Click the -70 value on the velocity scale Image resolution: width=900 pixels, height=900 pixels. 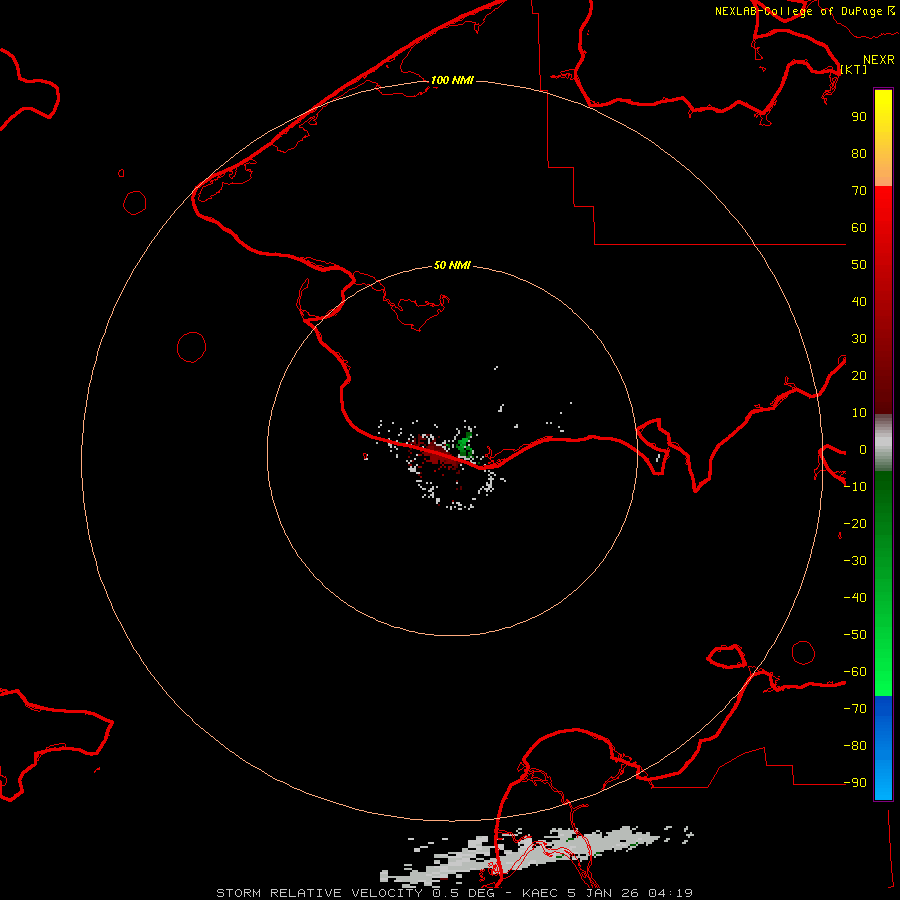coord(855,709)
